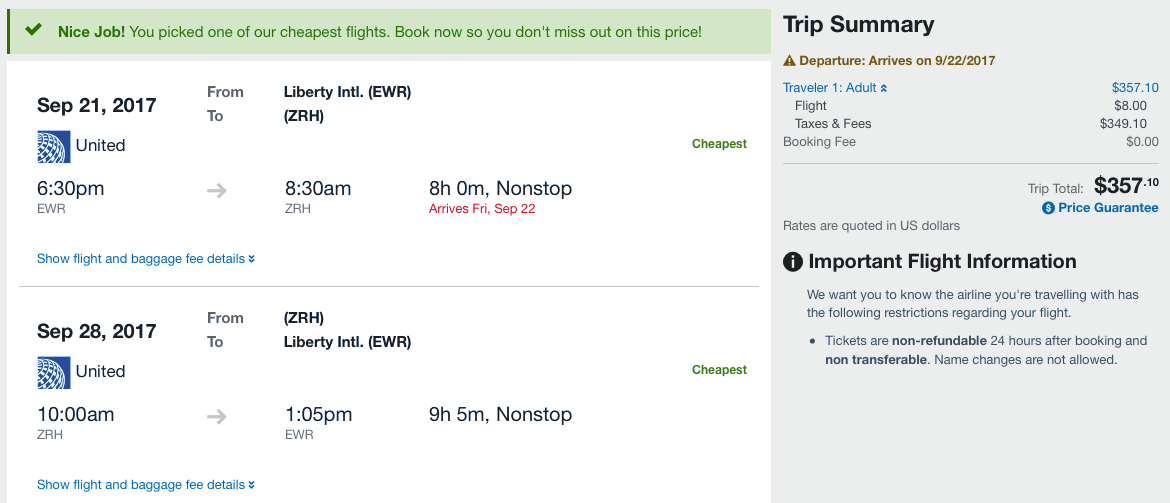Click the Trip Summary heading
This screenshot has width=1170, height=503.
click(x=858, y=25)
